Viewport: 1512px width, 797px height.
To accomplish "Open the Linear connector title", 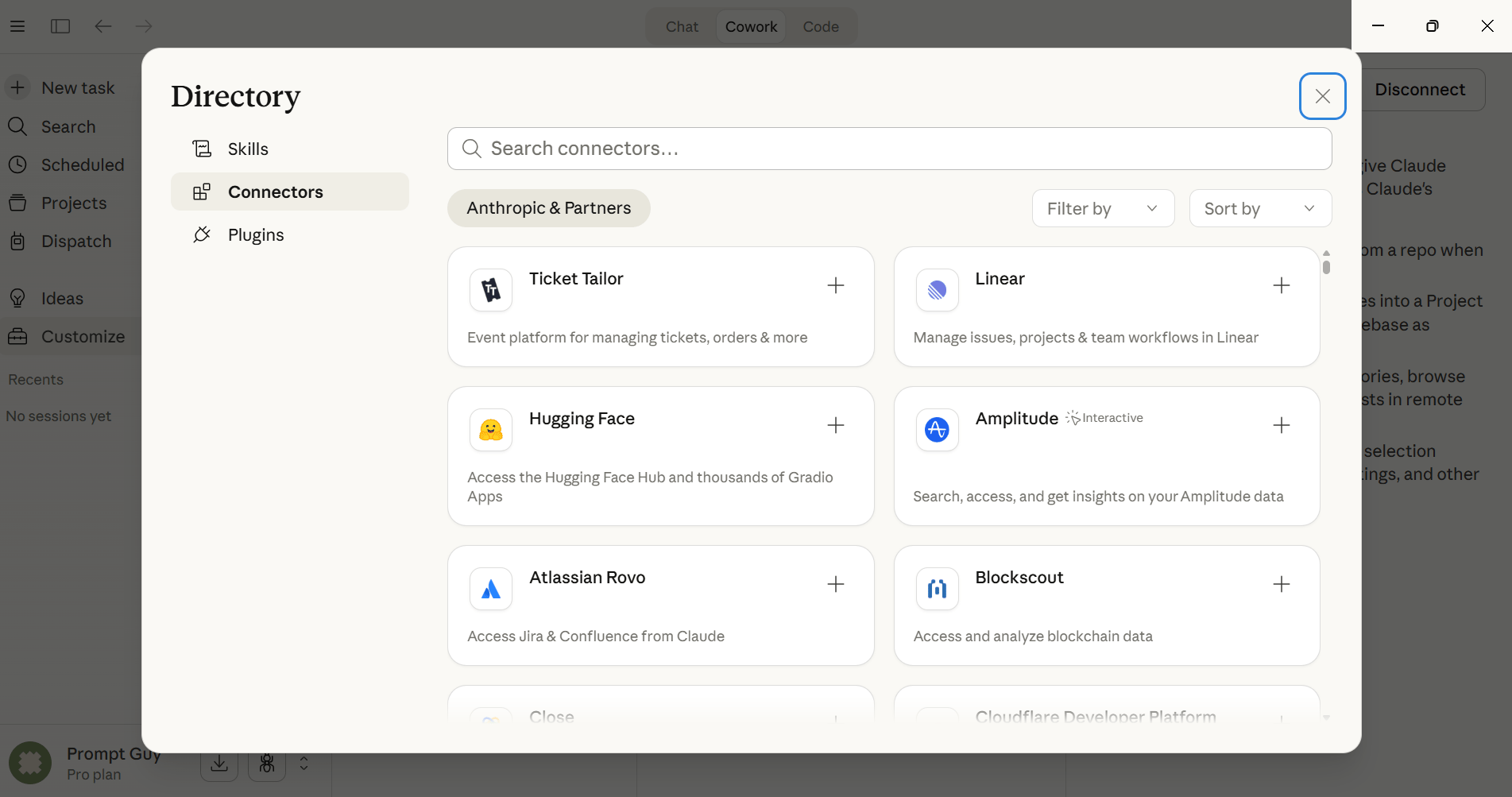I will click(1000, 279).
